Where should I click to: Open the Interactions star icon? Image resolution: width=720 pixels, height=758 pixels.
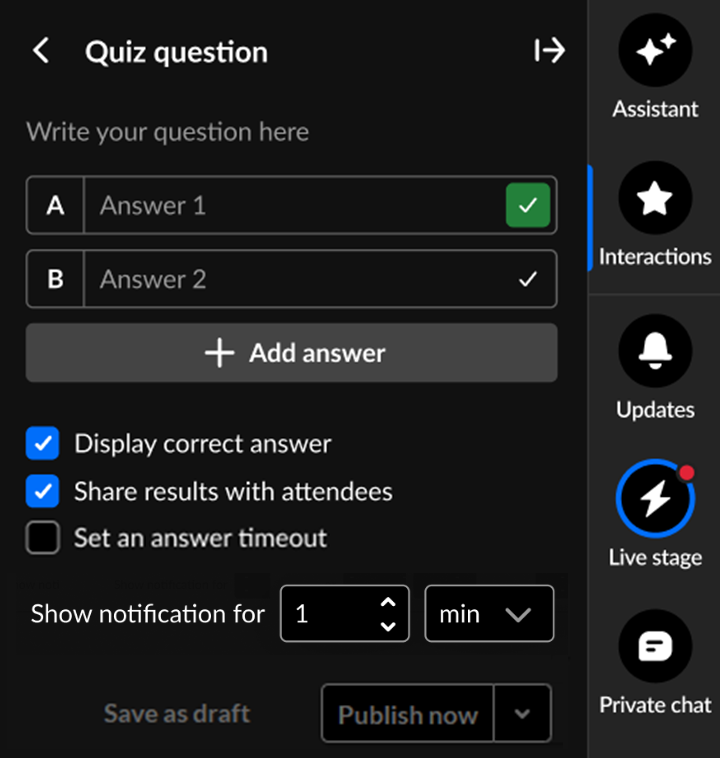(x=655, y=198)
